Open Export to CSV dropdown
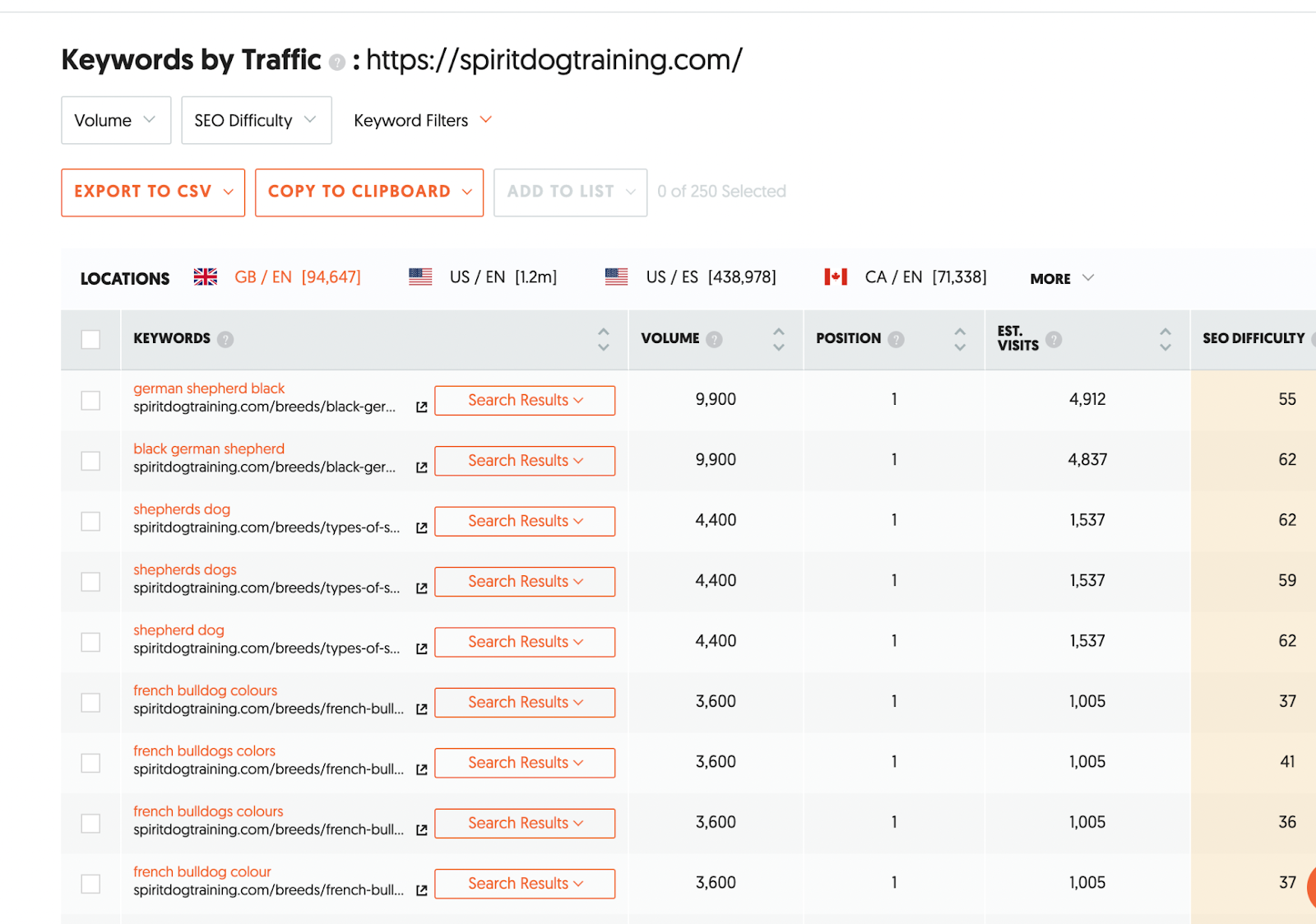This screenshot has height=924, width=1316. 153,193
